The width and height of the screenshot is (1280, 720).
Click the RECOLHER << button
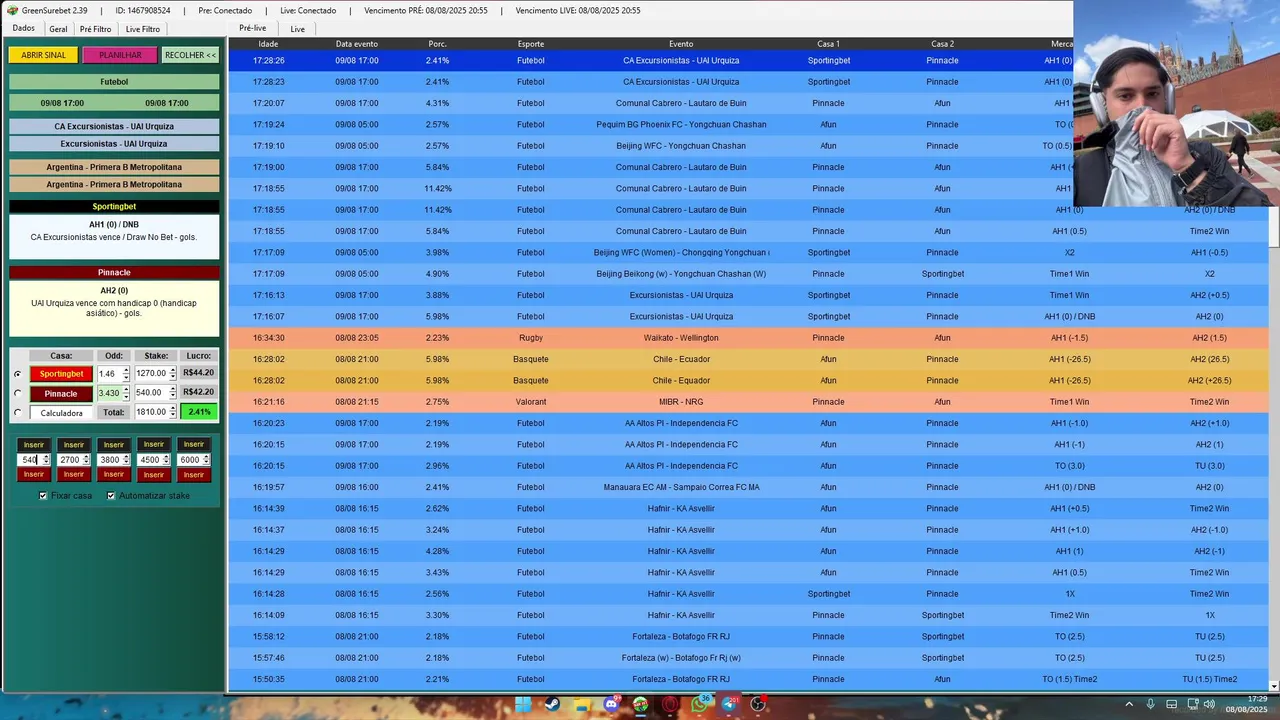(190, 55)
